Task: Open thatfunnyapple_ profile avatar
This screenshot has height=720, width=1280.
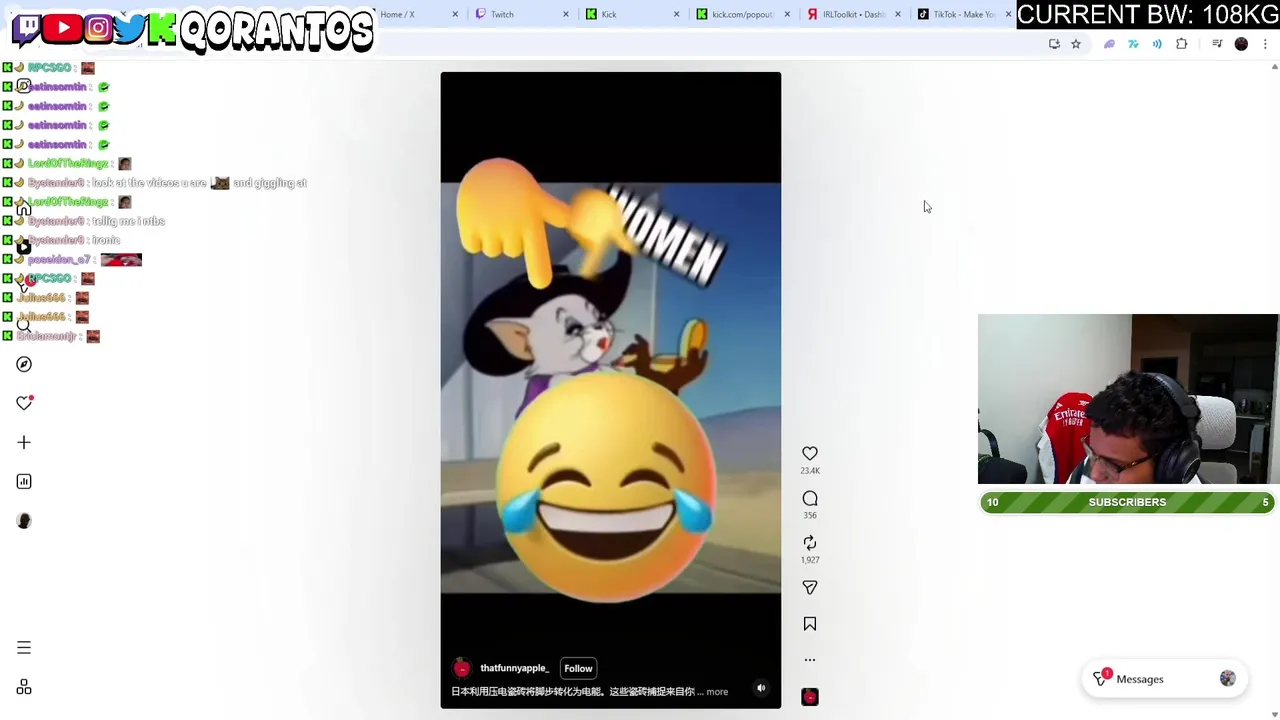Action: [462, 668]
